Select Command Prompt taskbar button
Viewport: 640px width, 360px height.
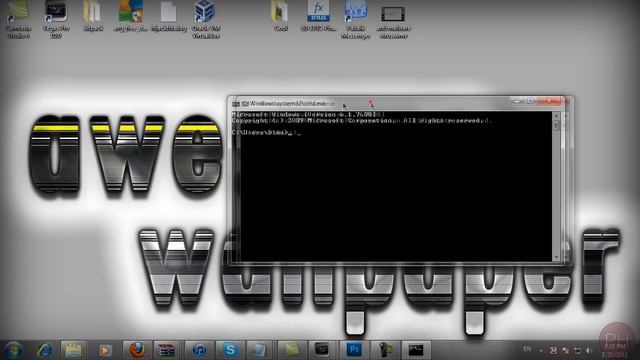pos(416,350)
